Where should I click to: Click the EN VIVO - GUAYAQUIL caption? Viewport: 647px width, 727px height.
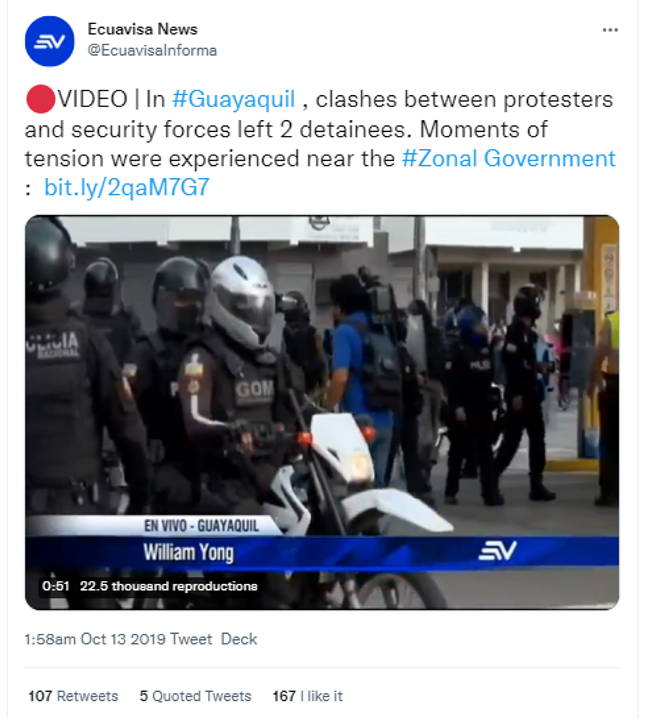[201, 526]
